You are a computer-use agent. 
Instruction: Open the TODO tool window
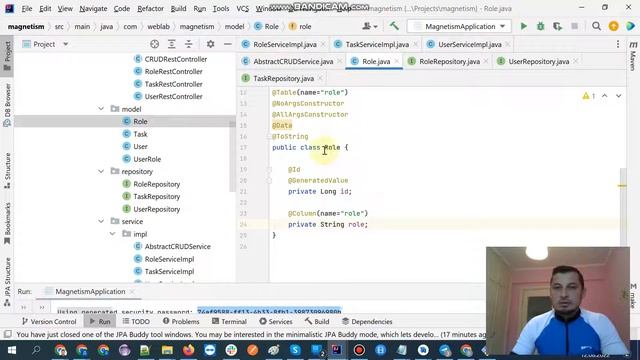pyautogui.click(x=136, y=322)
